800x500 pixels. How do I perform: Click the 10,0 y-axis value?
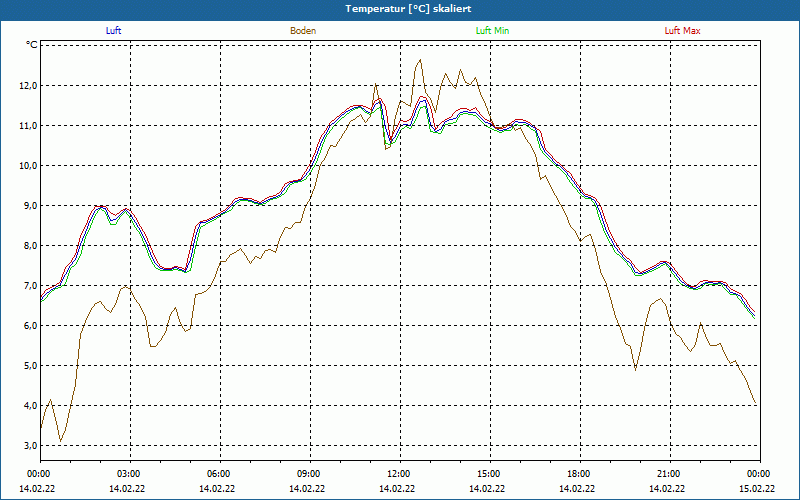click(x=29, y=166)
